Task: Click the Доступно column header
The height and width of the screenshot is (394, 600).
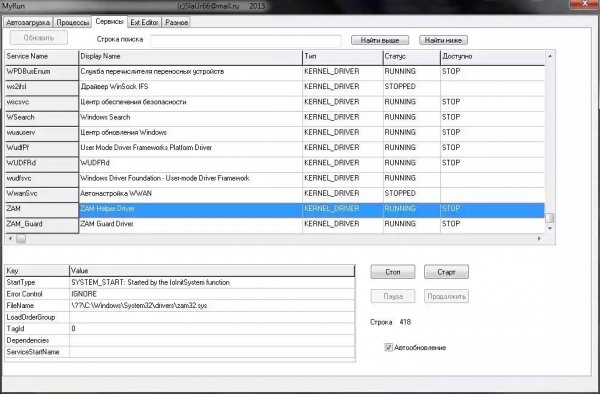Action: 492,57
